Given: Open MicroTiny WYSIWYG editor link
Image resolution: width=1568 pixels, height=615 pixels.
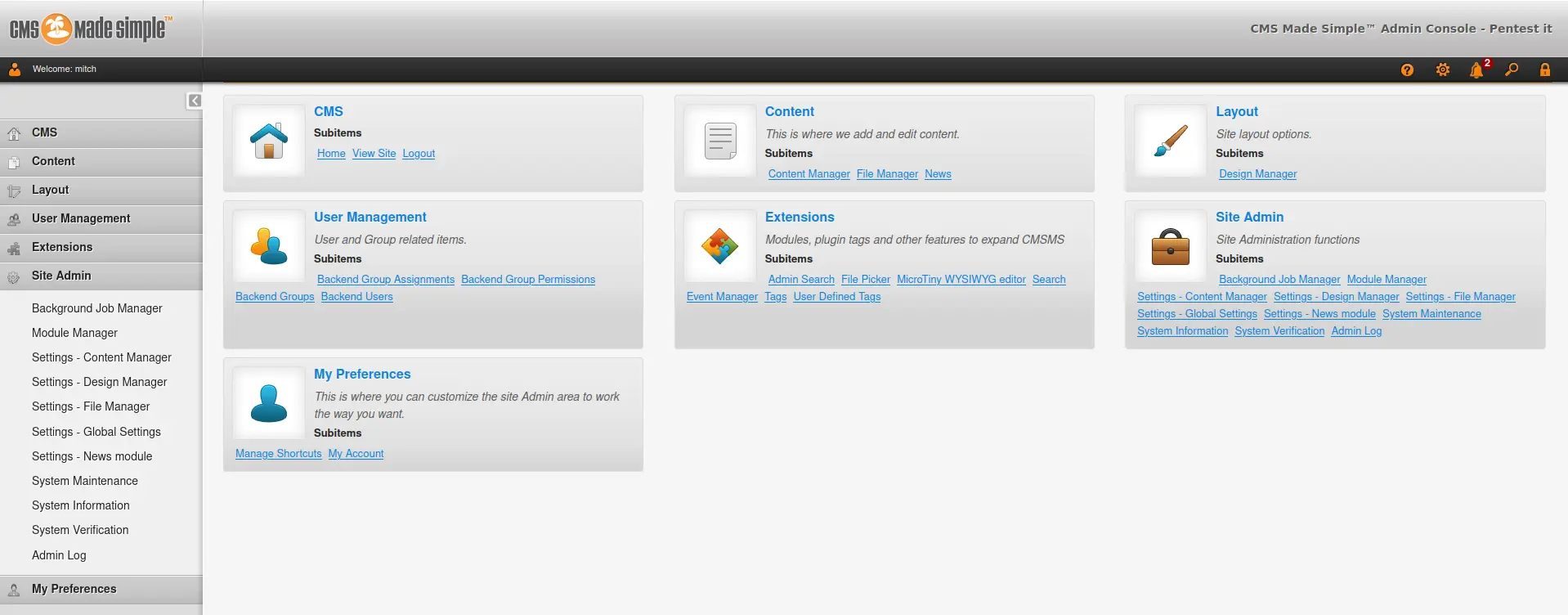Looking at the screenshot, I should [x=961, y=280].
